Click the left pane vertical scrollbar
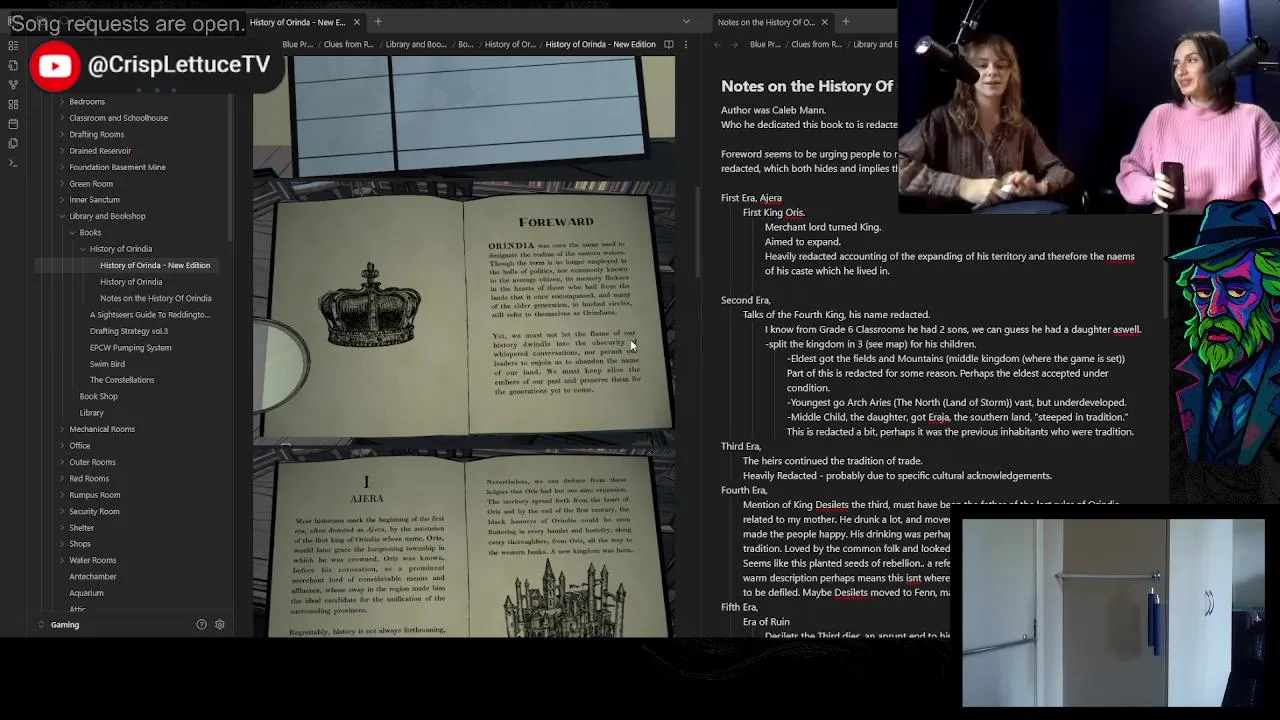1280x720 pixels. (697, 230)
